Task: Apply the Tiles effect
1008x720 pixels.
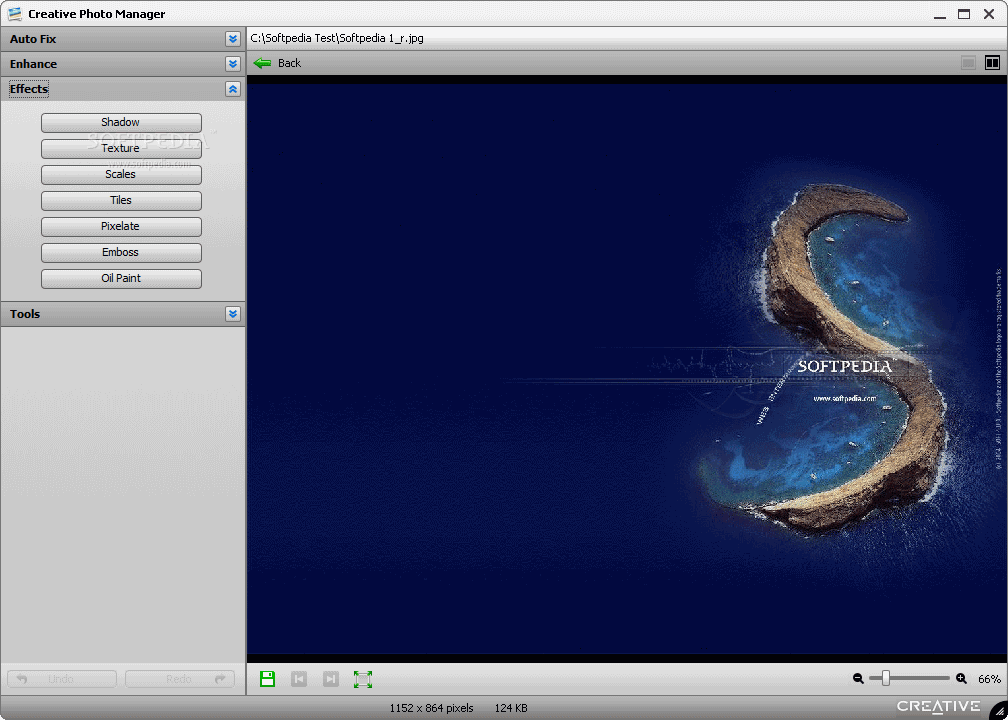Action: click(x=121, y=201)
